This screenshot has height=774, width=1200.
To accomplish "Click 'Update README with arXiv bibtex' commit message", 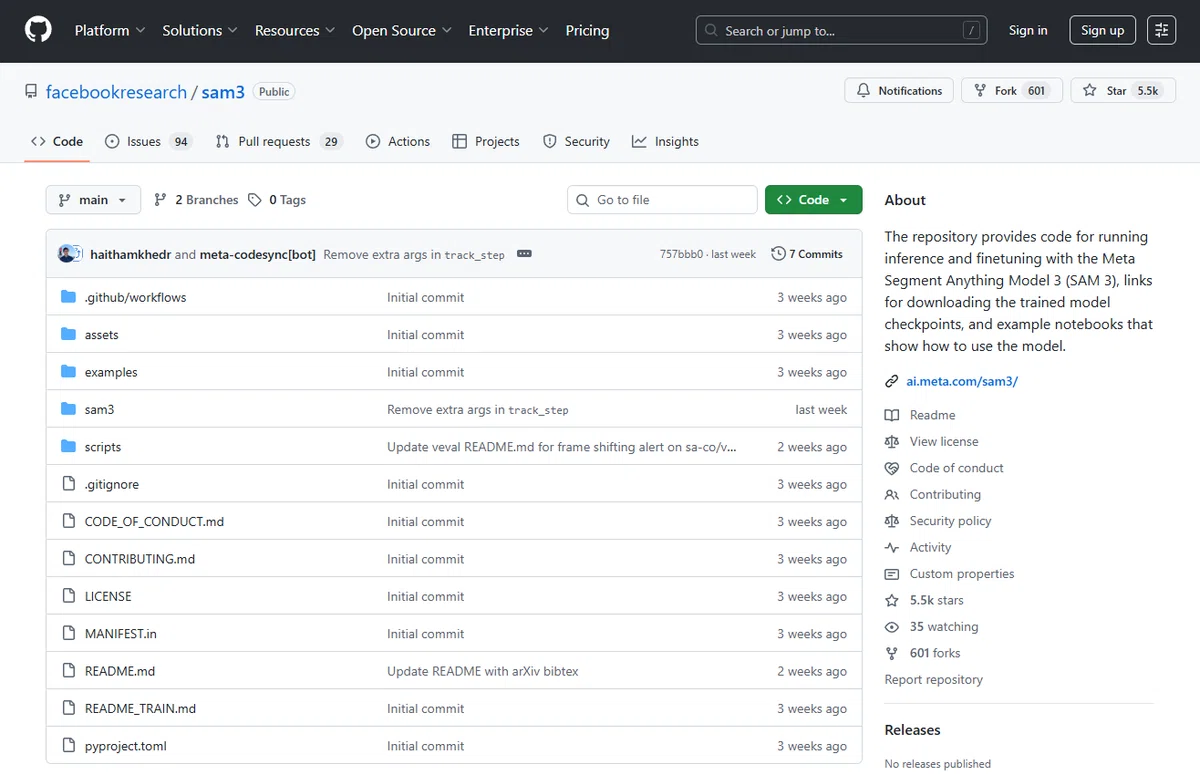I will click(483, 671).
